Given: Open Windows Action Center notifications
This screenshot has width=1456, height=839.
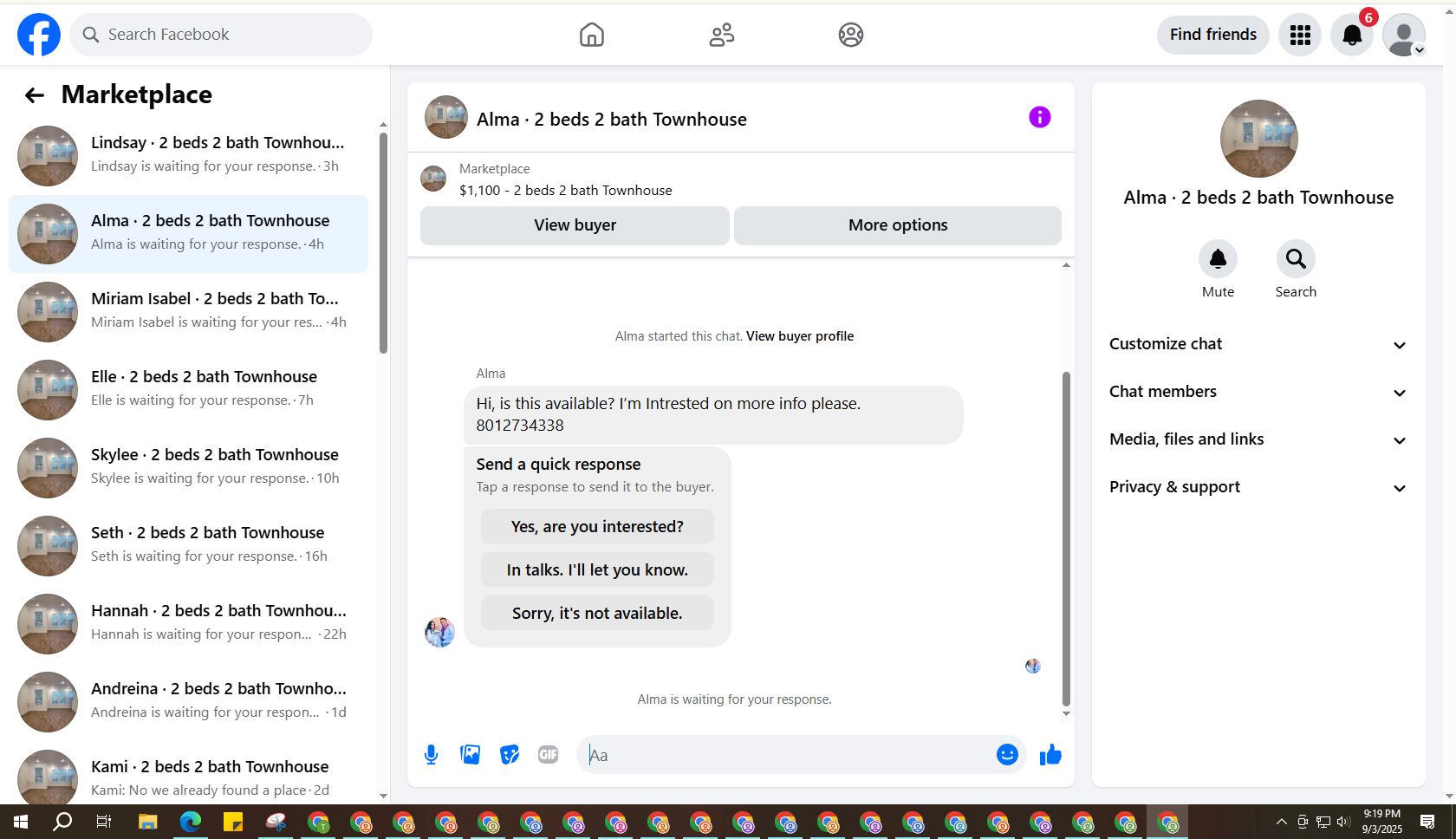Looking at the screenshot, I should click(1427, 822).
